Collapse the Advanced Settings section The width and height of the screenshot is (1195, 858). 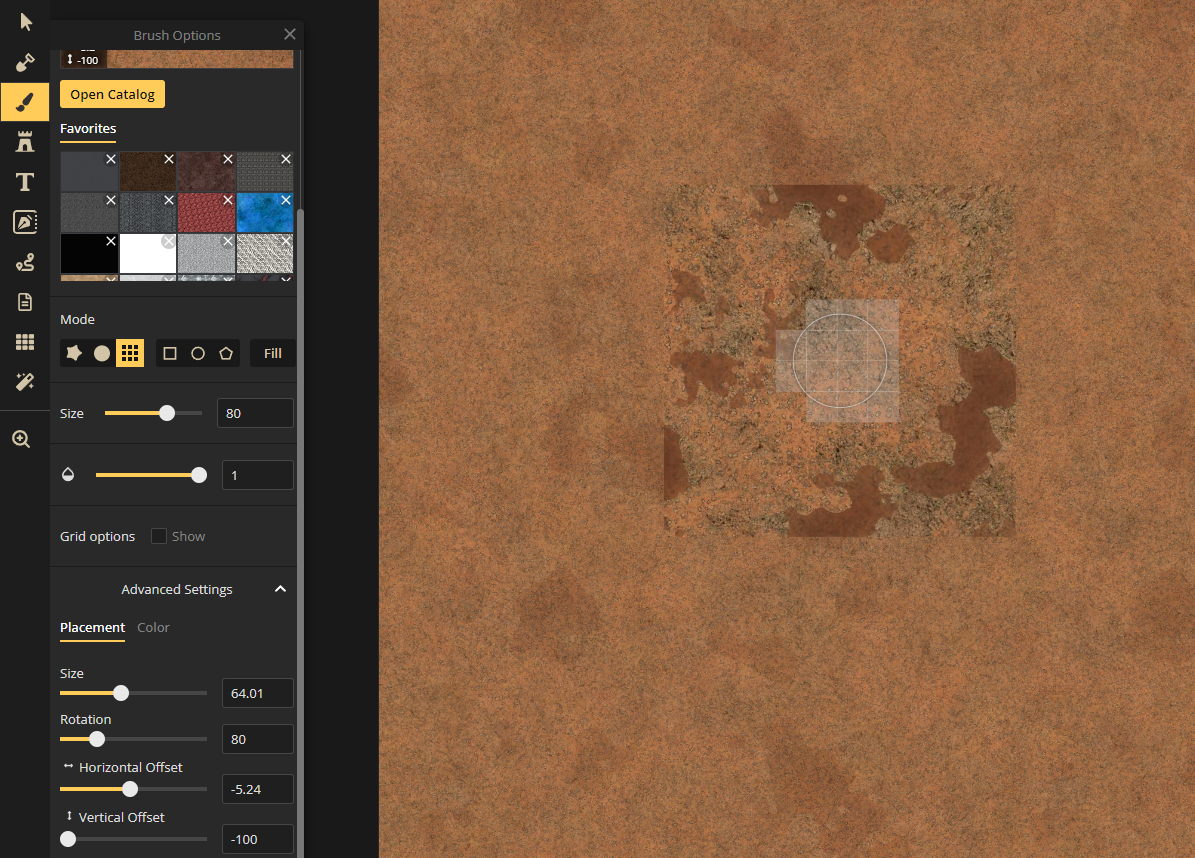coord(281,588)
